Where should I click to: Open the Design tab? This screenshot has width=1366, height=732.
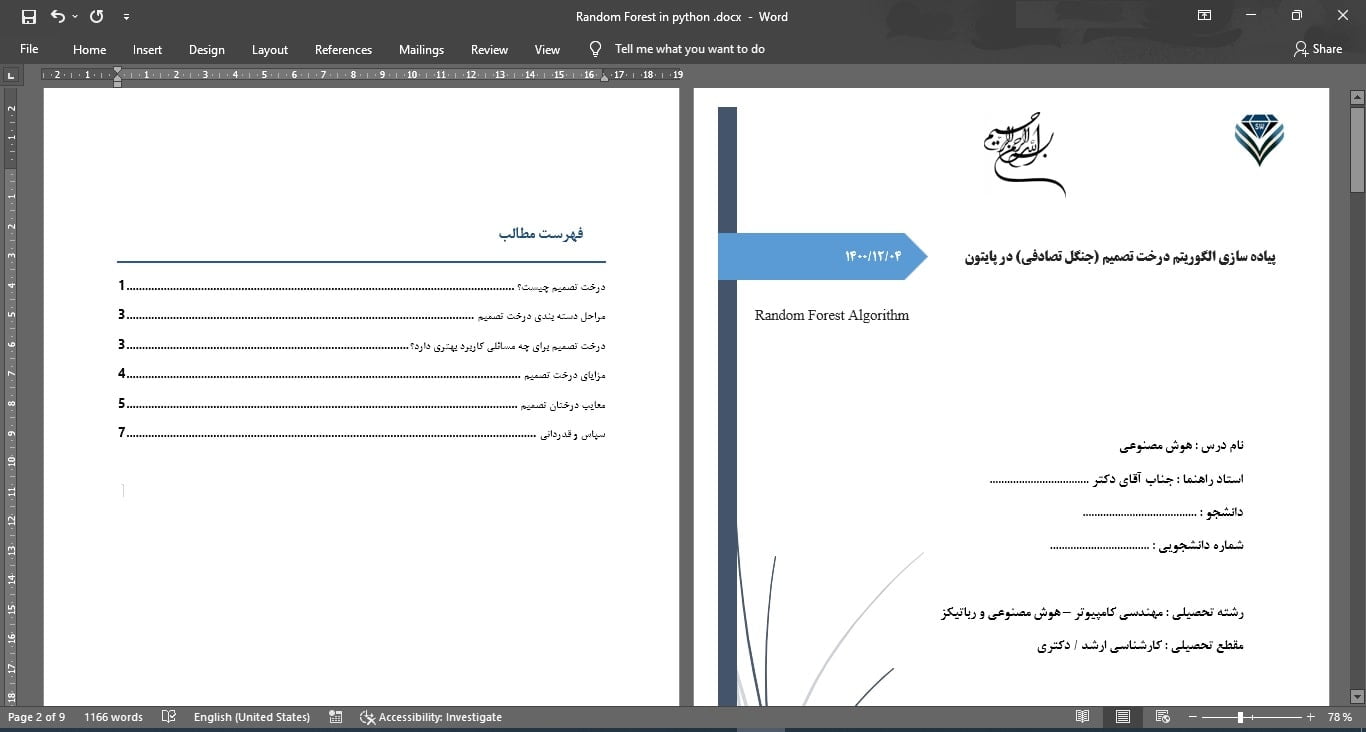[207, 49]
